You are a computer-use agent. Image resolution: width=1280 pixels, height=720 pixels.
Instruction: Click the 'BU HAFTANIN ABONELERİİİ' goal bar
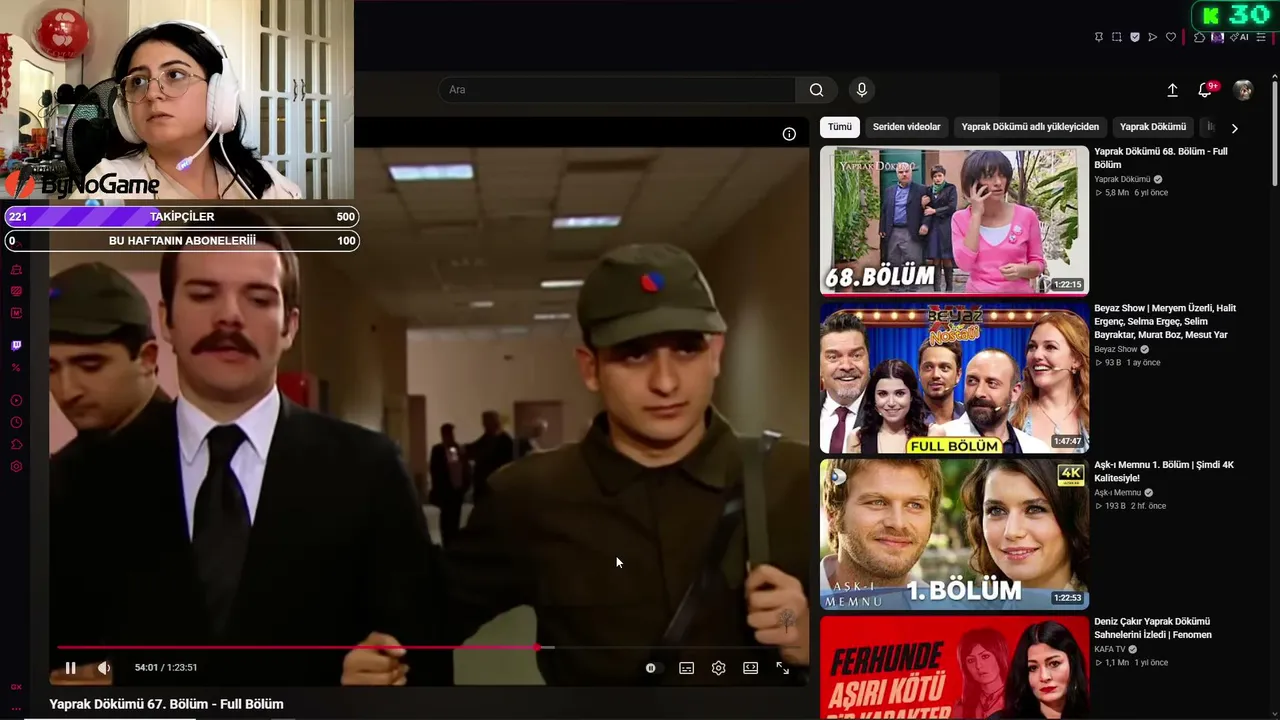pyautogui.click(x=182, y=240)
